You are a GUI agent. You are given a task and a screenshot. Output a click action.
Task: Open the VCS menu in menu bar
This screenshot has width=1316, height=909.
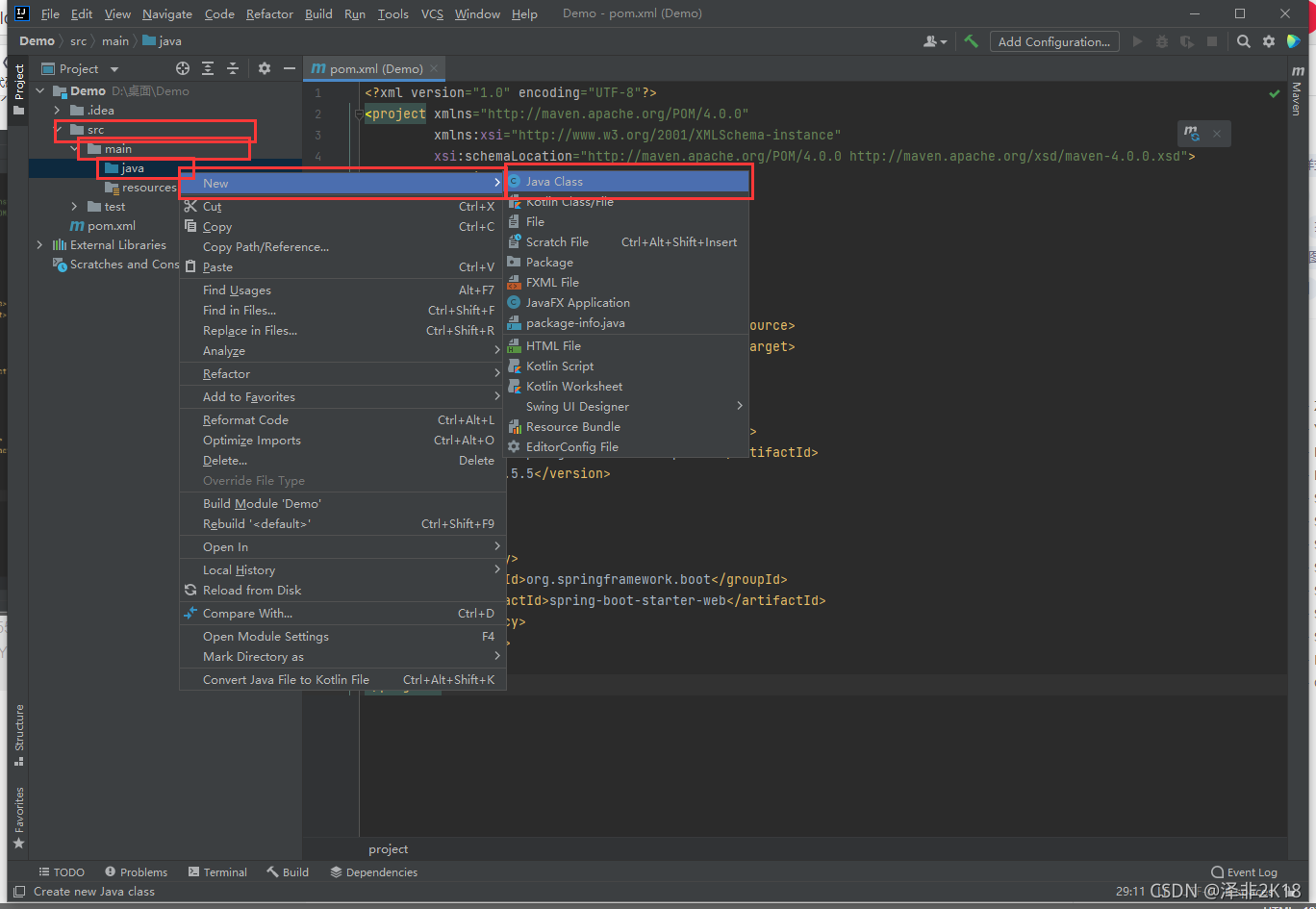pyautogui.click(x=434, y=13)
